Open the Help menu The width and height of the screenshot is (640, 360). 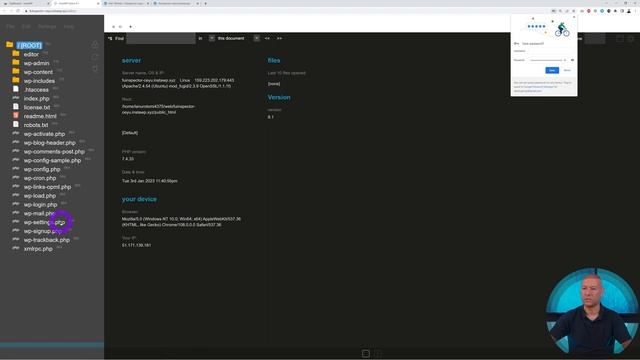[x=69, y=27]
